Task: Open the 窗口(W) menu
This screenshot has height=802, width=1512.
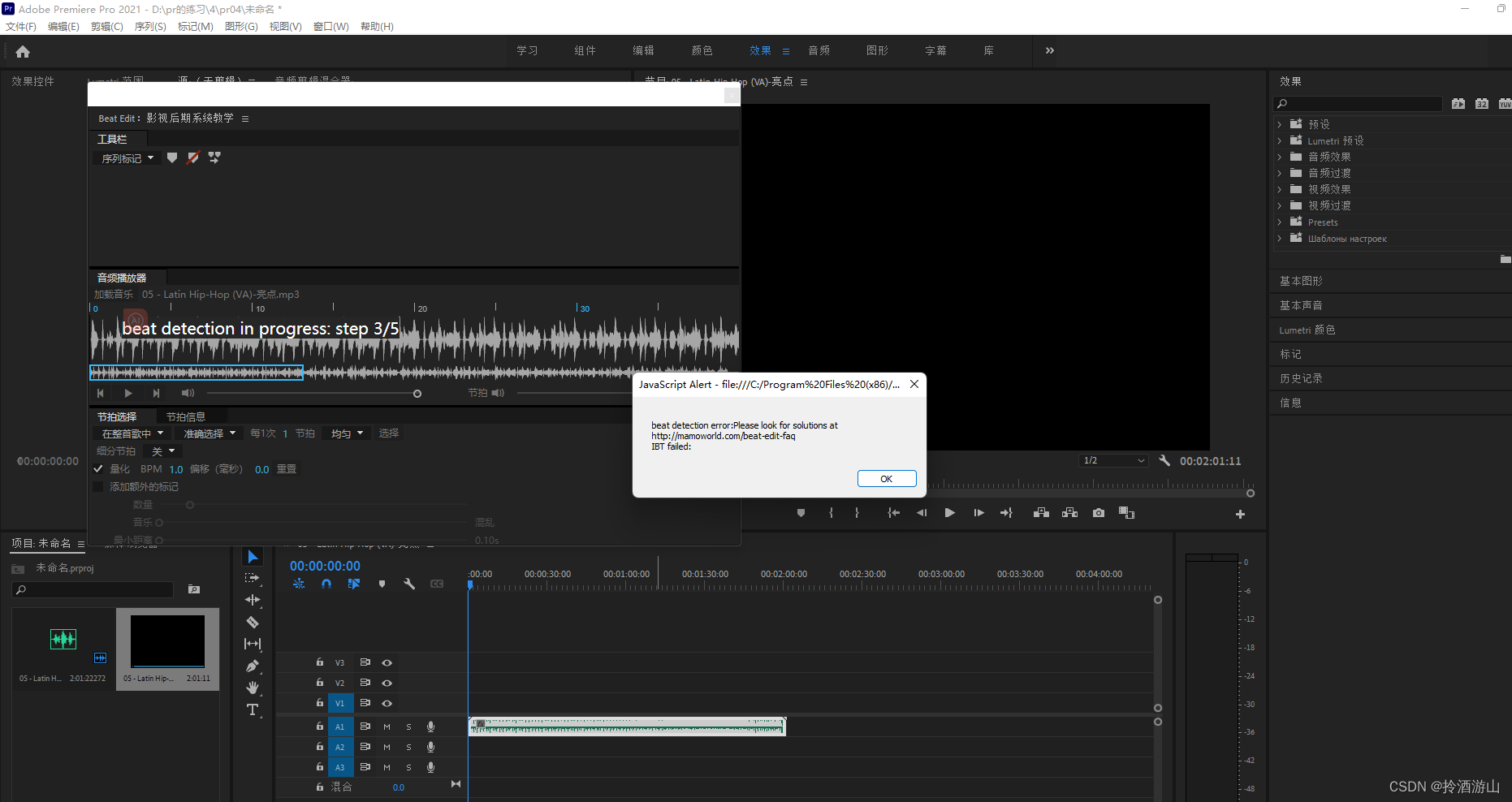Action: [x=331, y=27]
